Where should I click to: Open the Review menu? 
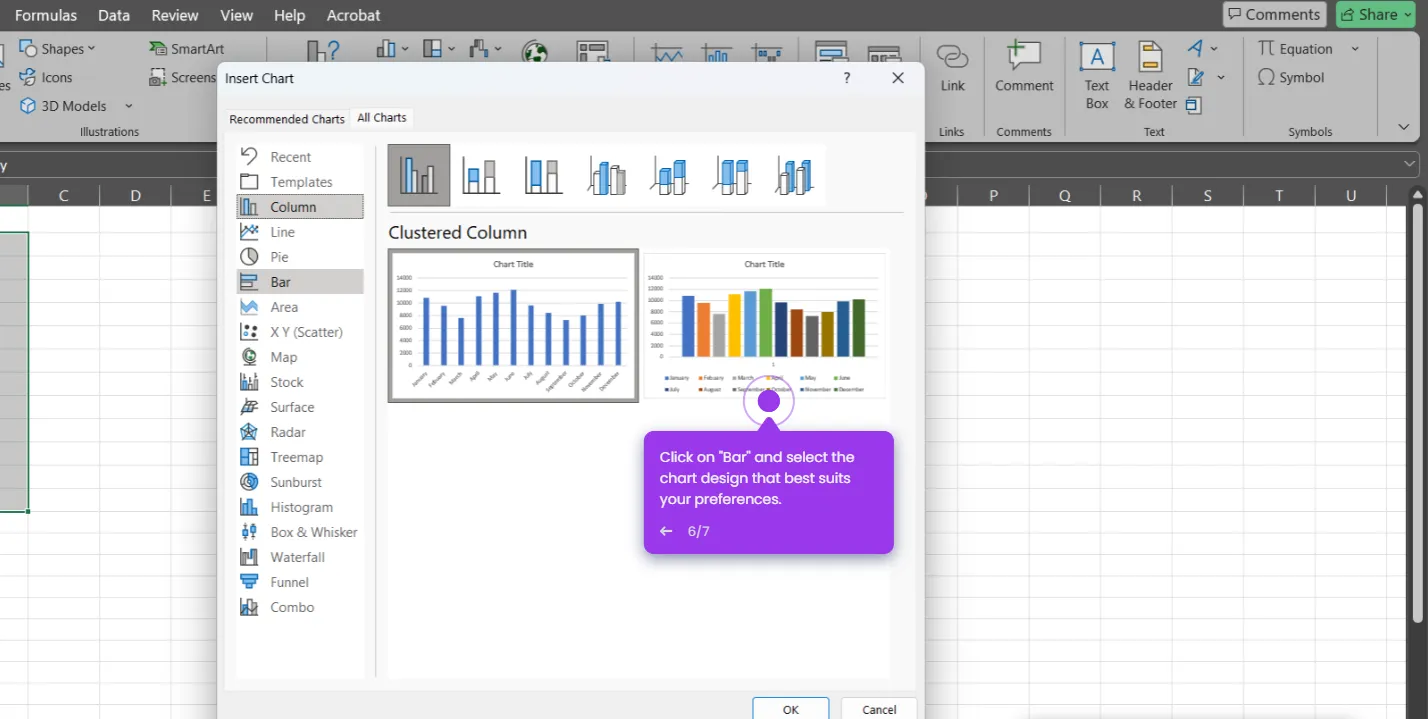174,15
